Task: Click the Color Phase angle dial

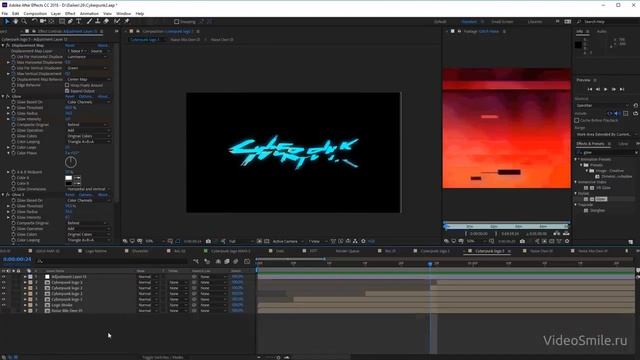Action: click(71, 162)
